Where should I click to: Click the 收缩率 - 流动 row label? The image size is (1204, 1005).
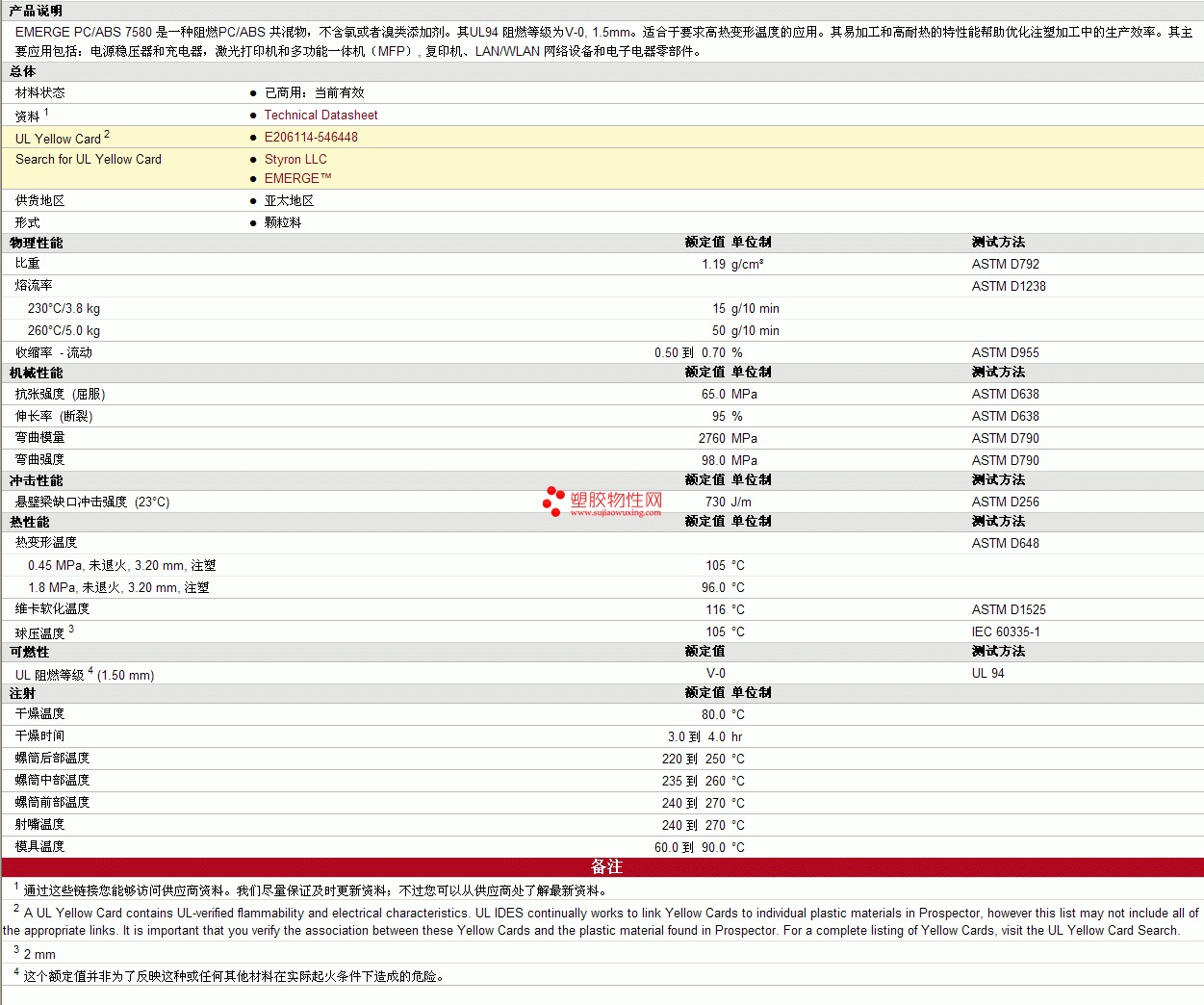[x=53, y=352]
